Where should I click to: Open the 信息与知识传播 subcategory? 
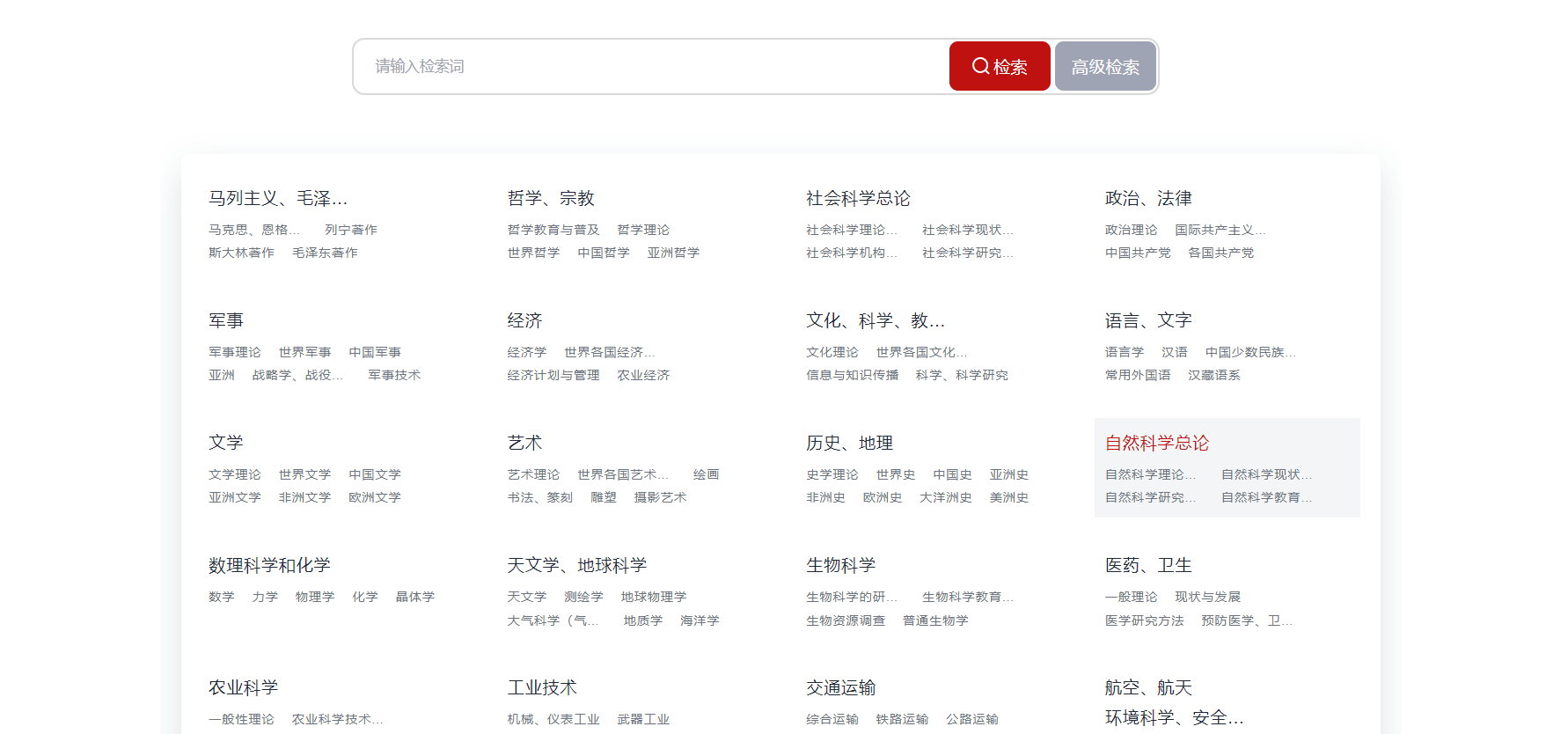click(852, 375)
